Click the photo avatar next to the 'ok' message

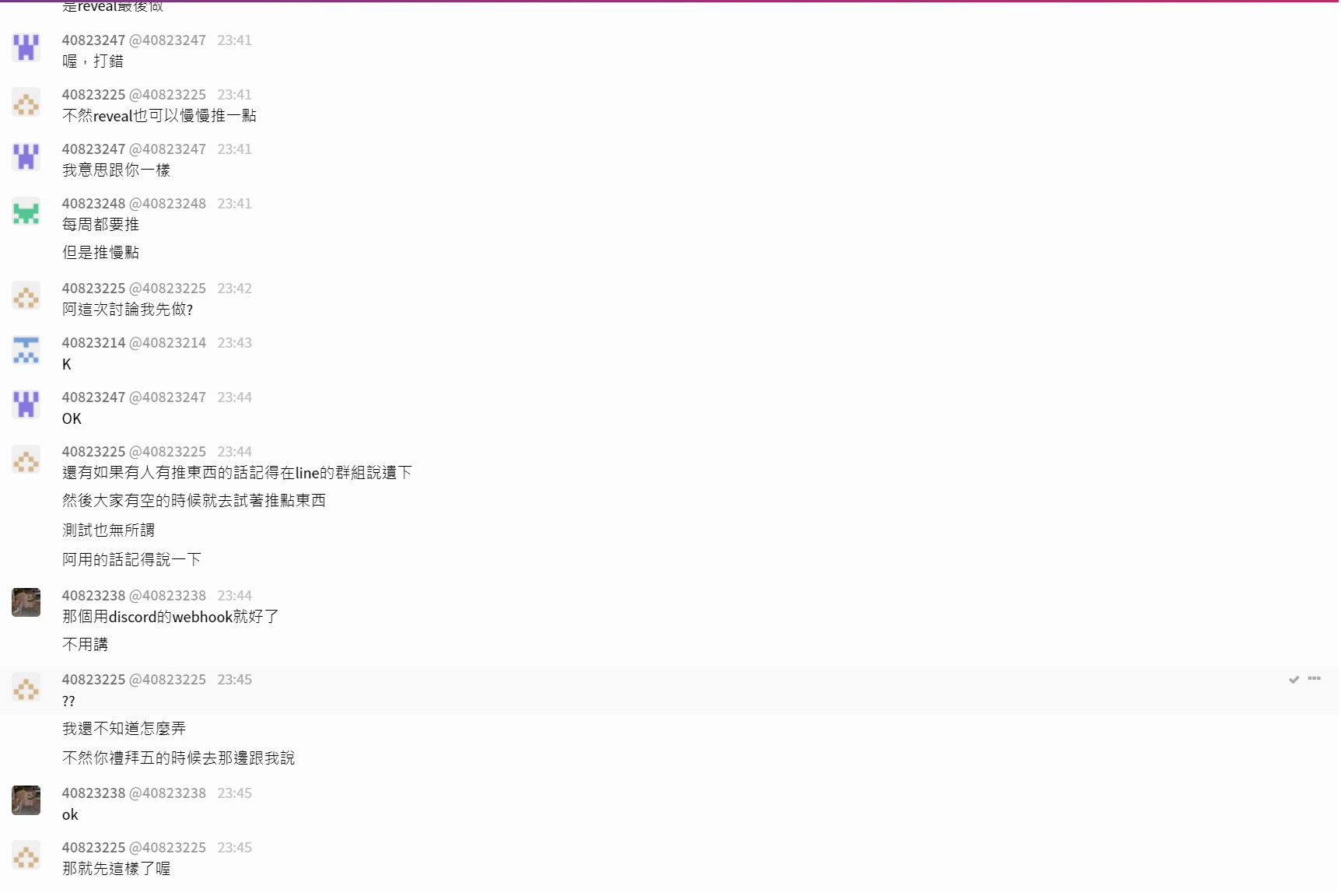(x=26, y=800)
